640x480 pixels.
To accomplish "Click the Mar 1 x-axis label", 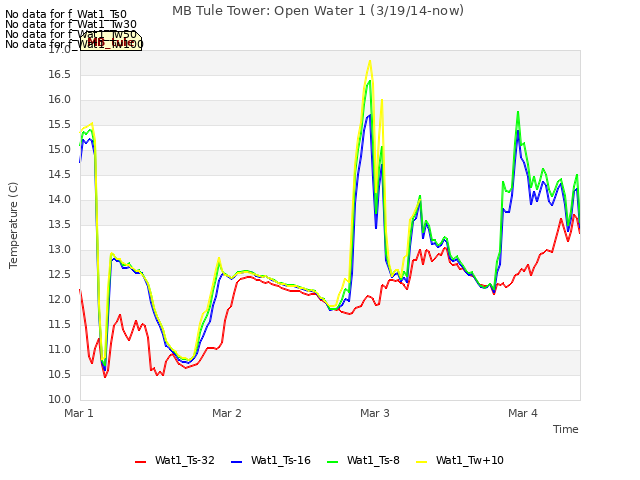I will [79, 413].
